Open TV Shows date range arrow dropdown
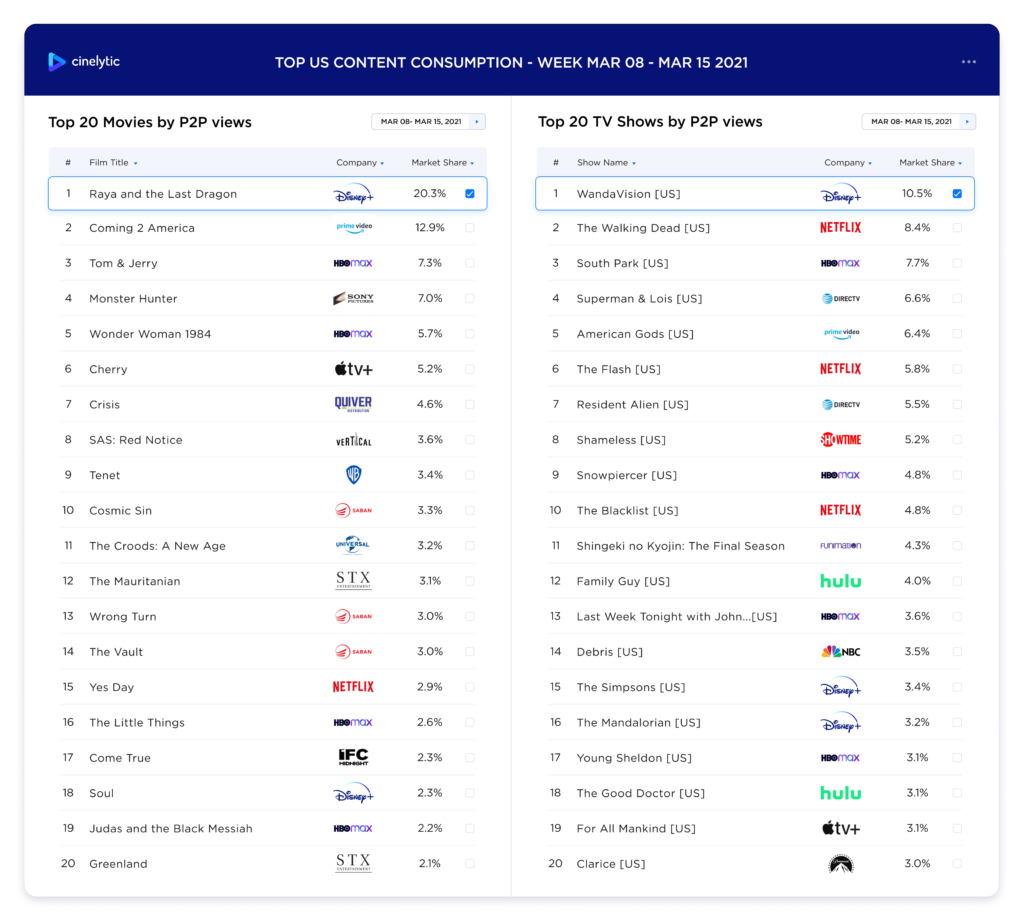The height and width of the screenshot is (921, 1024). point(968,121)
